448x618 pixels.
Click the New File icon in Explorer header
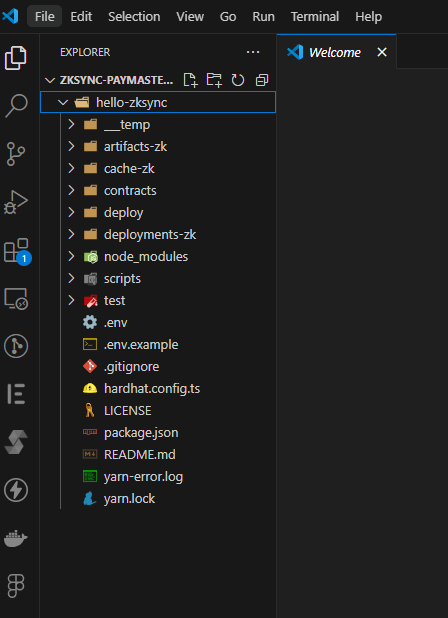point(190,80)
